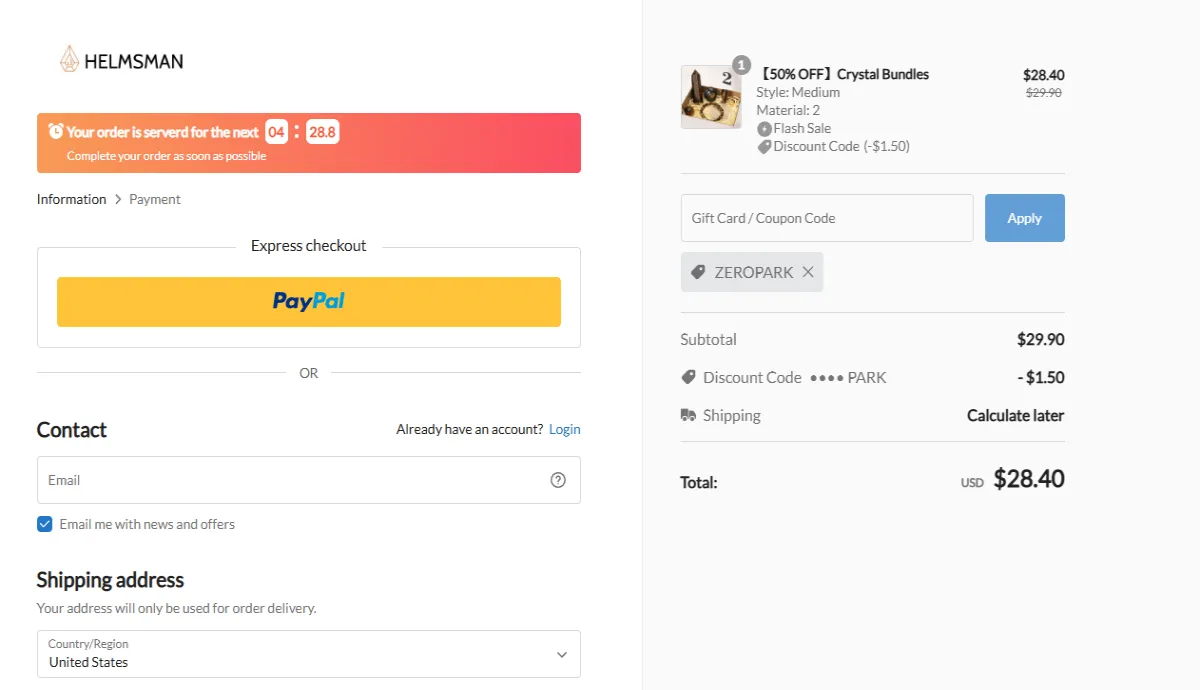The width and height of the screenshot is (1200, 690).
Task: Apply the entered coupon code
Action: [x=1024, y=217]
